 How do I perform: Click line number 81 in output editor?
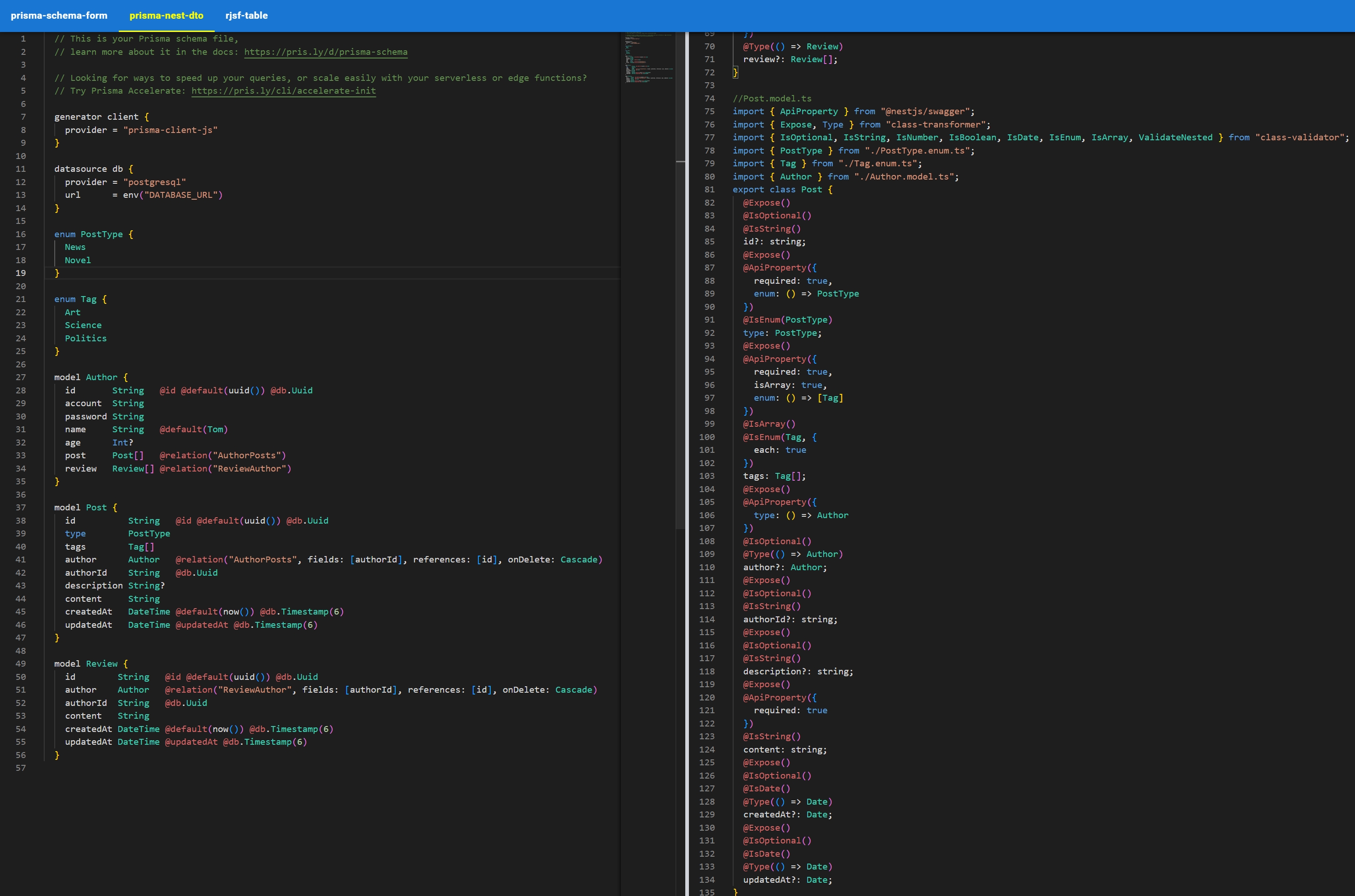[x=709, y=190]
